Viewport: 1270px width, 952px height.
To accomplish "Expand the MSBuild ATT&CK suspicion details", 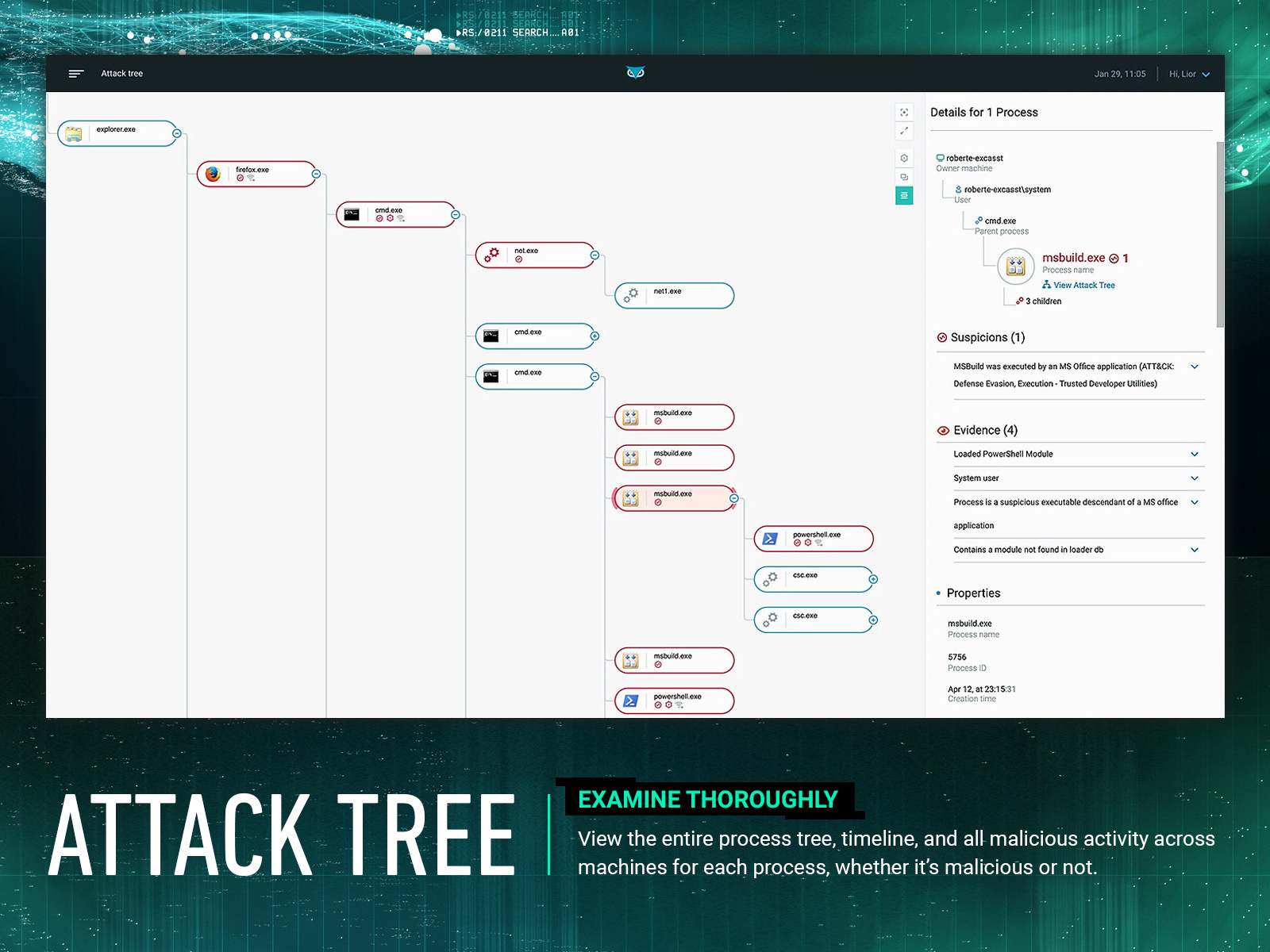I will [1195, 367].
